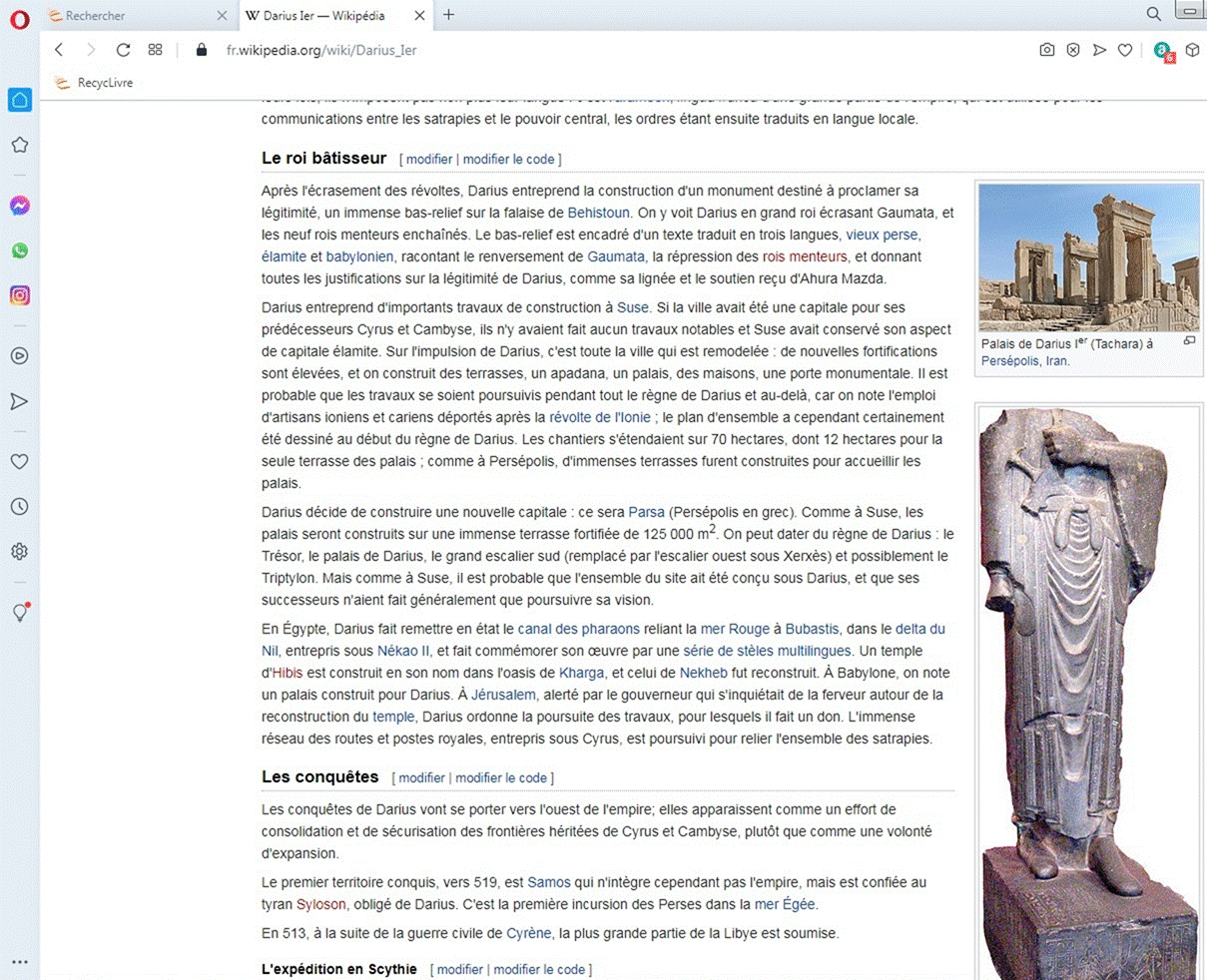Close the Darius Ier Wikipédia tab
Image resolution: width=1207 pixels, height=980 pixels.
pyautogui.click(x=419, y=15)
